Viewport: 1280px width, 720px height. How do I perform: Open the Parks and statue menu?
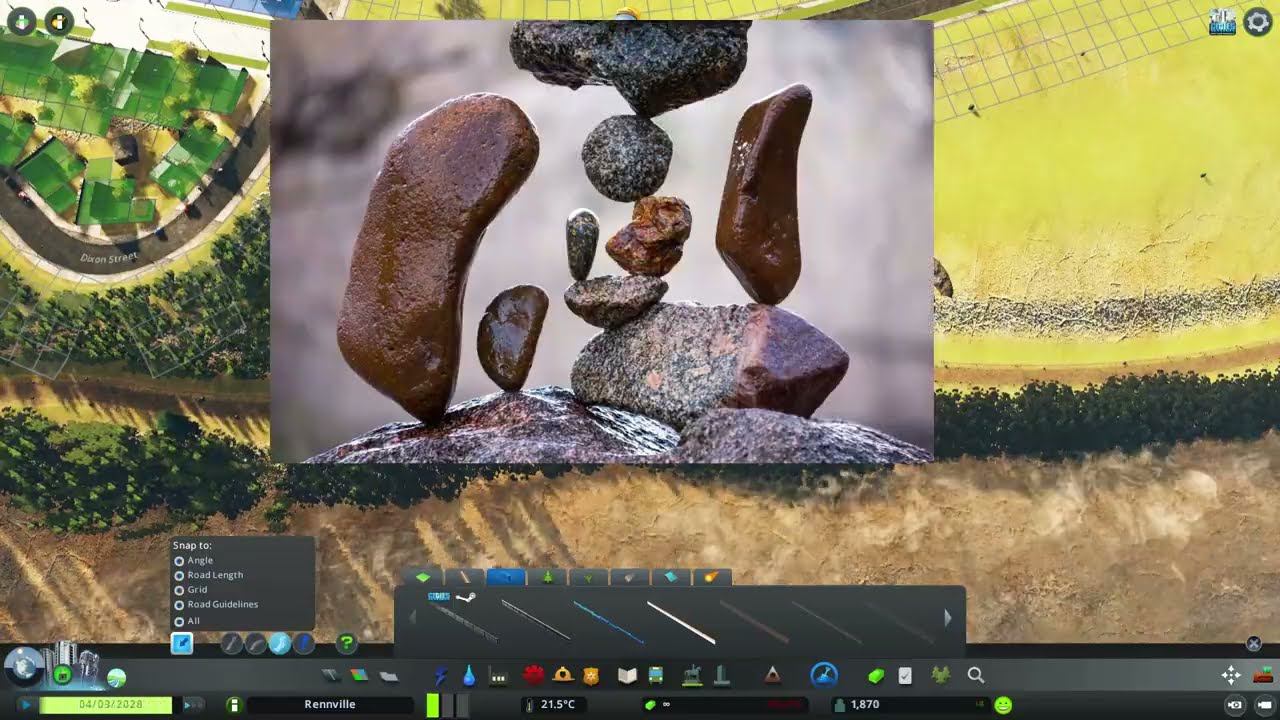pyautogui.click(x=691, y=676)
